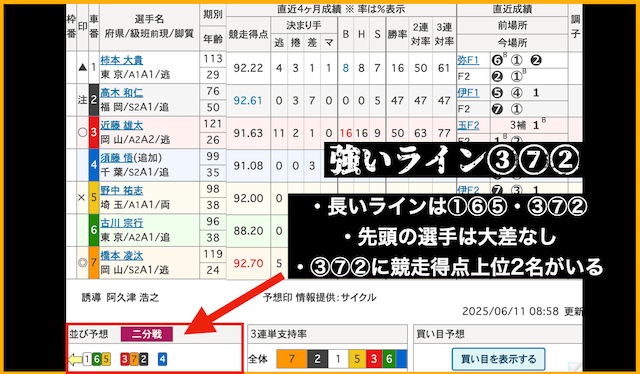Click blue car 4 chip in 並び予想 lineup
Image resolution: width=640 pixels, height=374 pixels.
[x=162, y=359]
